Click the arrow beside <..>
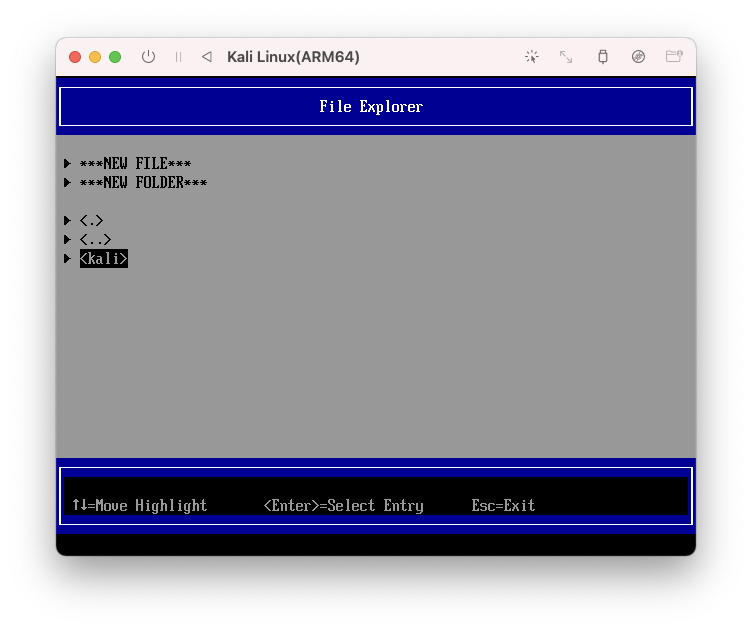The width and height of the screenshot is (752, 630). pos(67,239)
